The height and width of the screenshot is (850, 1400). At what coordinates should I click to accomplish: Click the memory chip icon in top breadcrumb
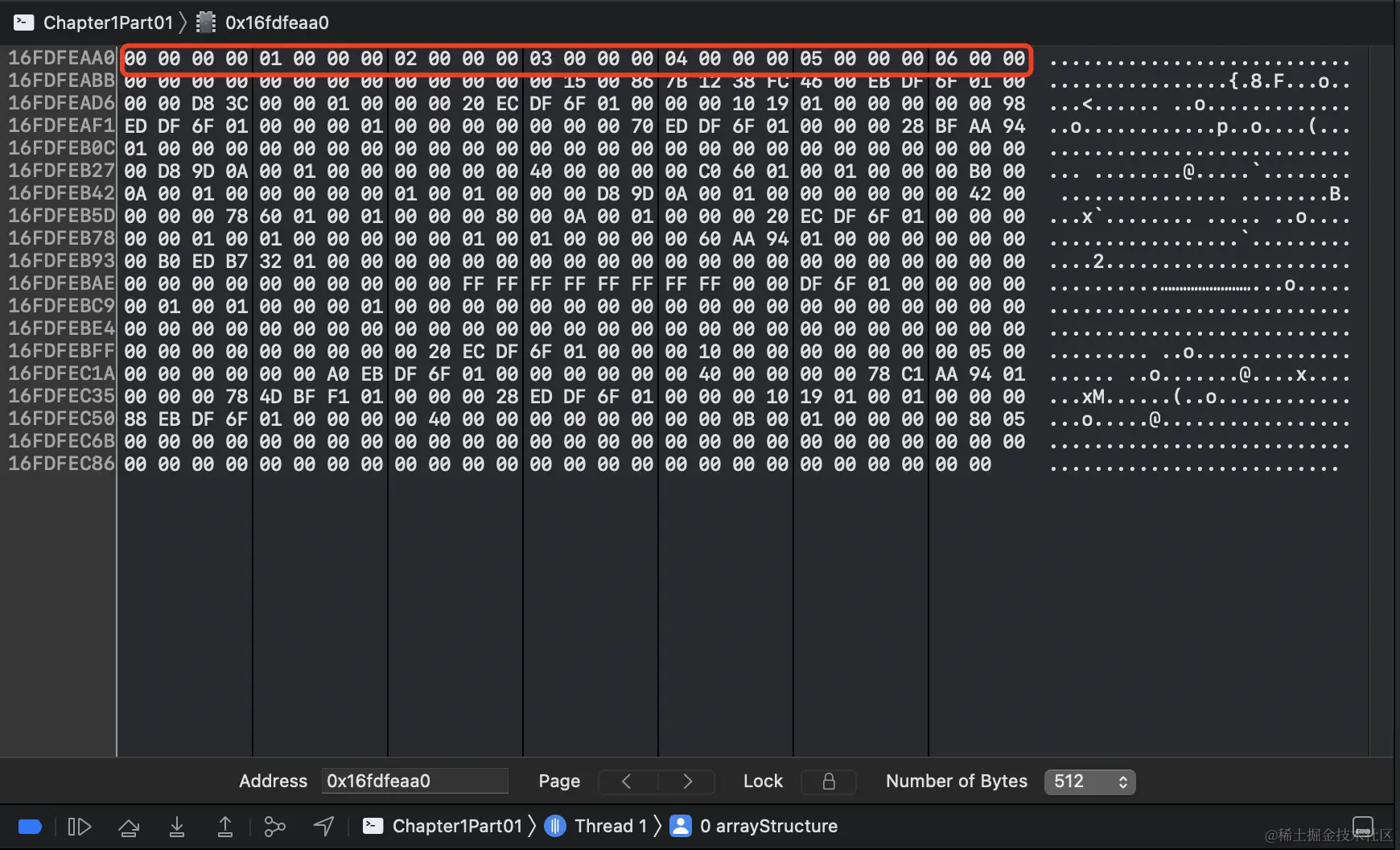[x=206, y=23]
